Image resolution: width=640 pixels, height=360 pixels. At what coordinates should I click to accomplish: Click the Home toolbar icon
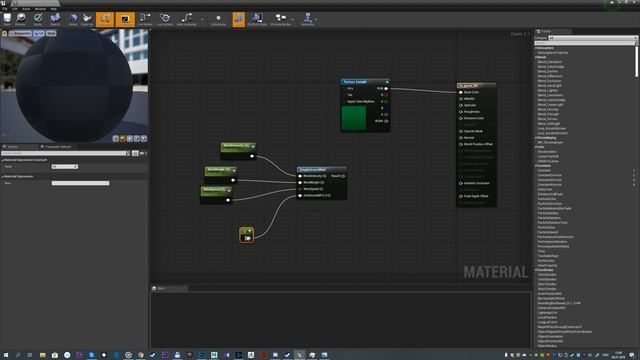click(73, 18)
